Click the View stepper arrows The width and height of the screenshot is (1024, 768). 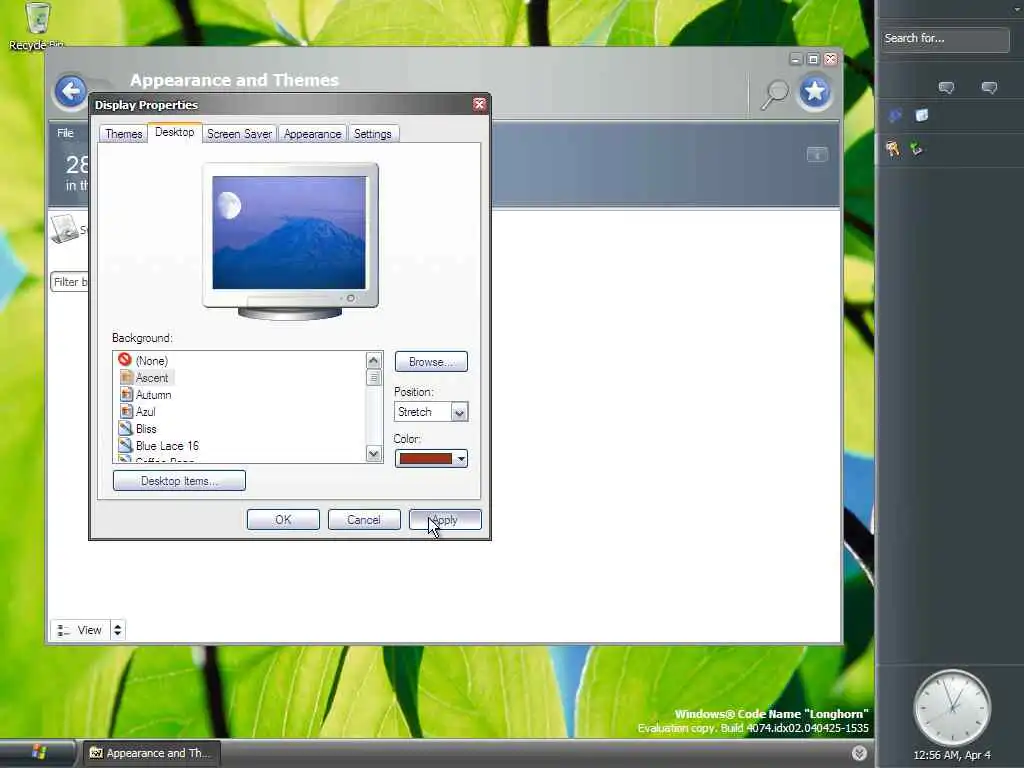118,630
